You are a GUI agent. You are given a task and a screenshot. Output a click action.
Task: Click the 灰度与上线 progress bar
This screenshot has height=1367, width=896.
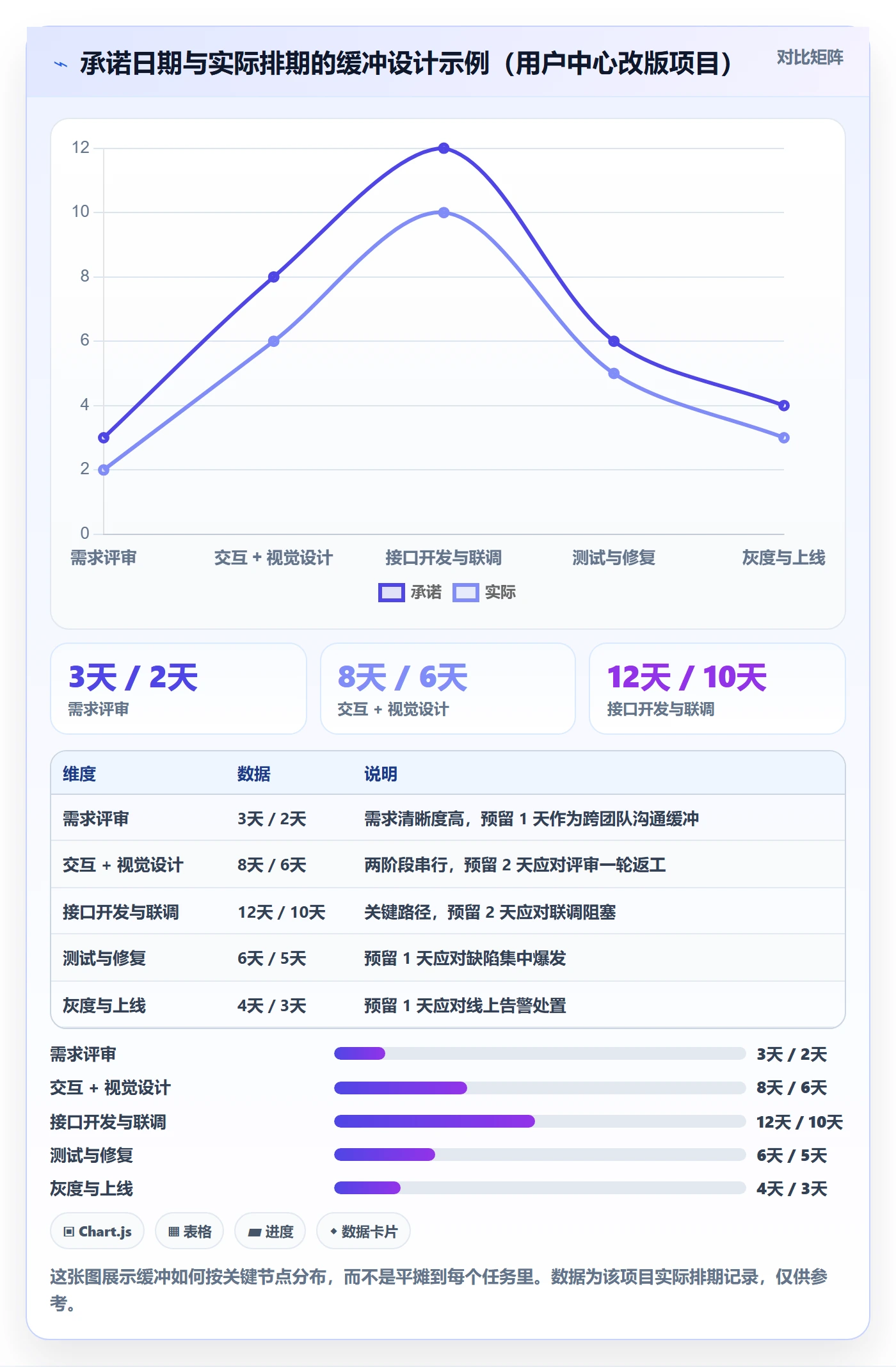click(x=540, y=1188)
